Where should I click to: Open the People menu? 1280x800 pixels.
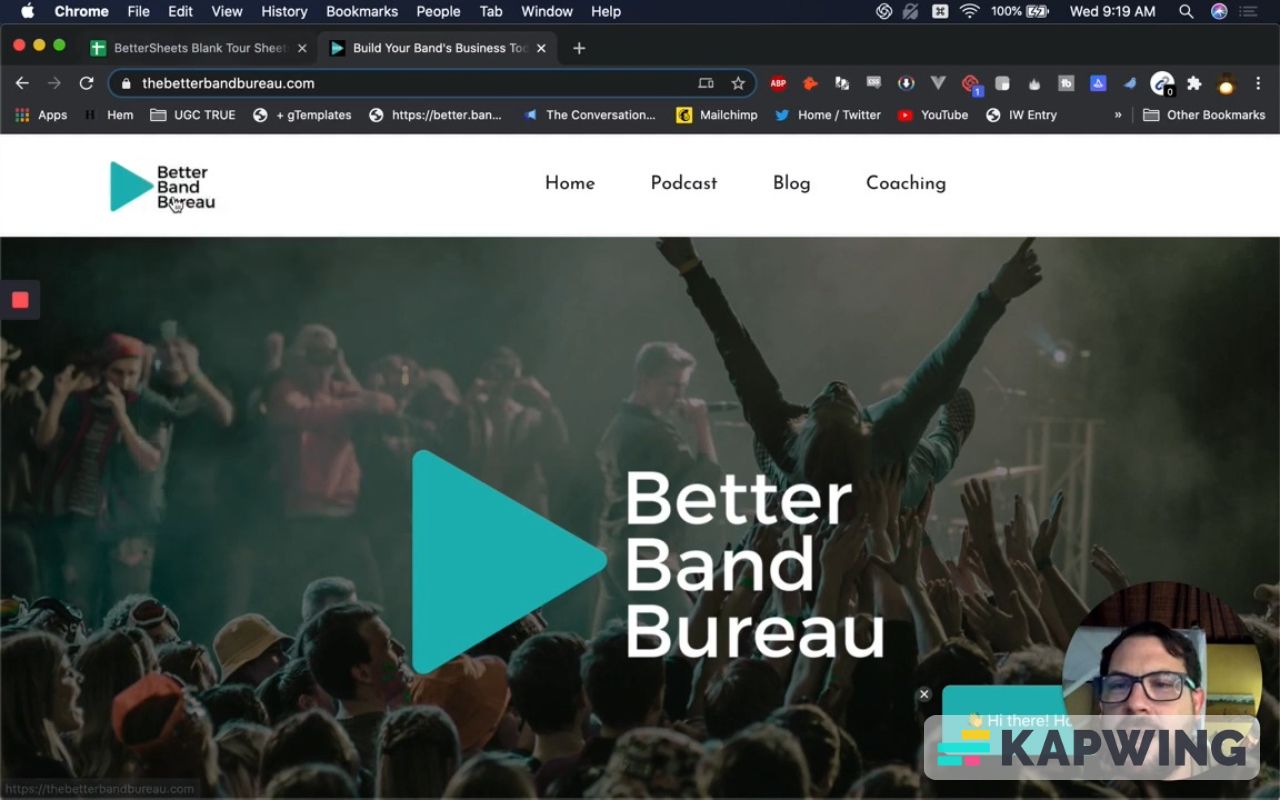(x=438, y=11)
